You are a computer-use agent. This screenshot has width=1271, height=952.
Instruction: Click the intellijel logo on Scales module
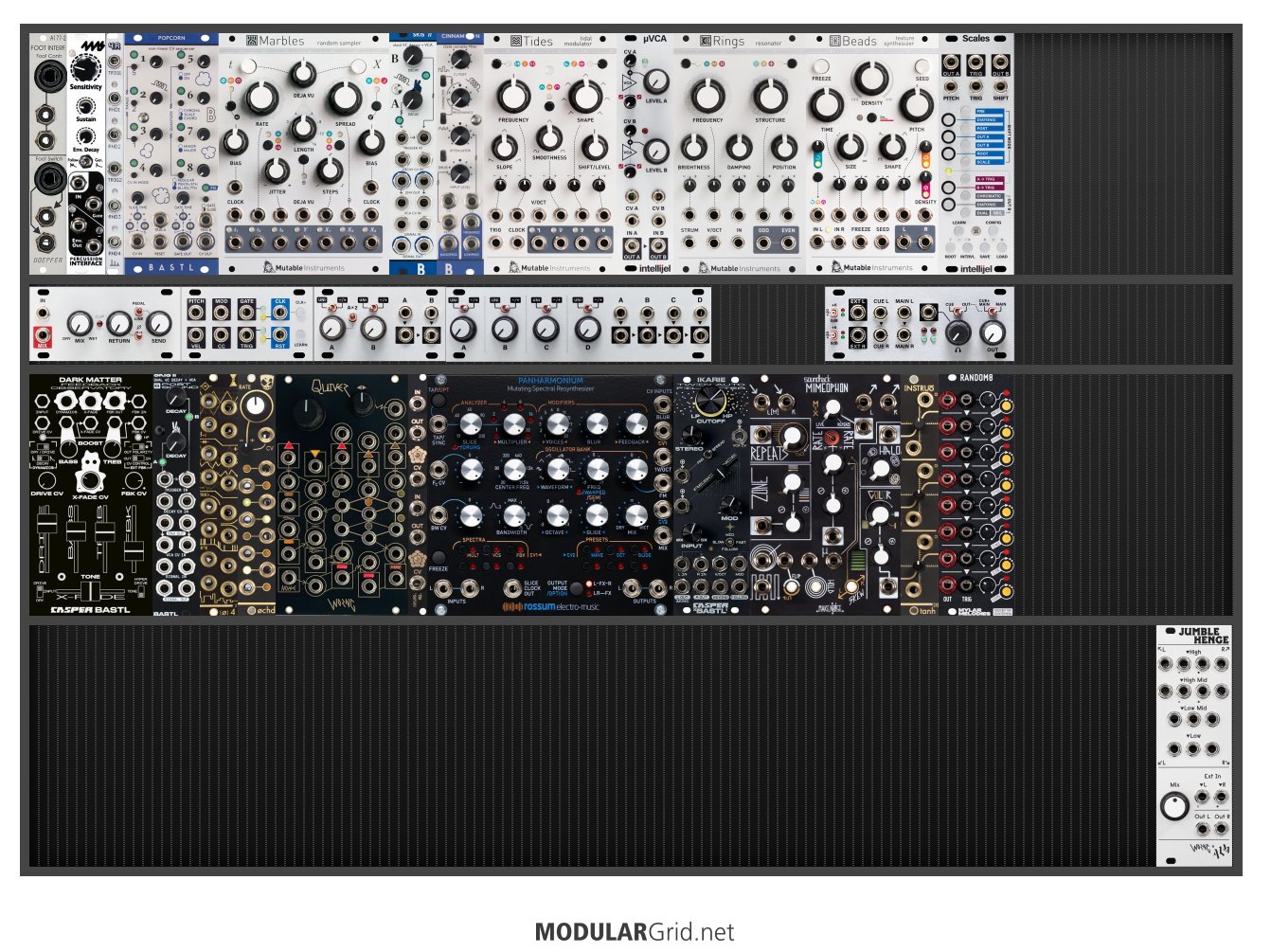coord(976,268)
